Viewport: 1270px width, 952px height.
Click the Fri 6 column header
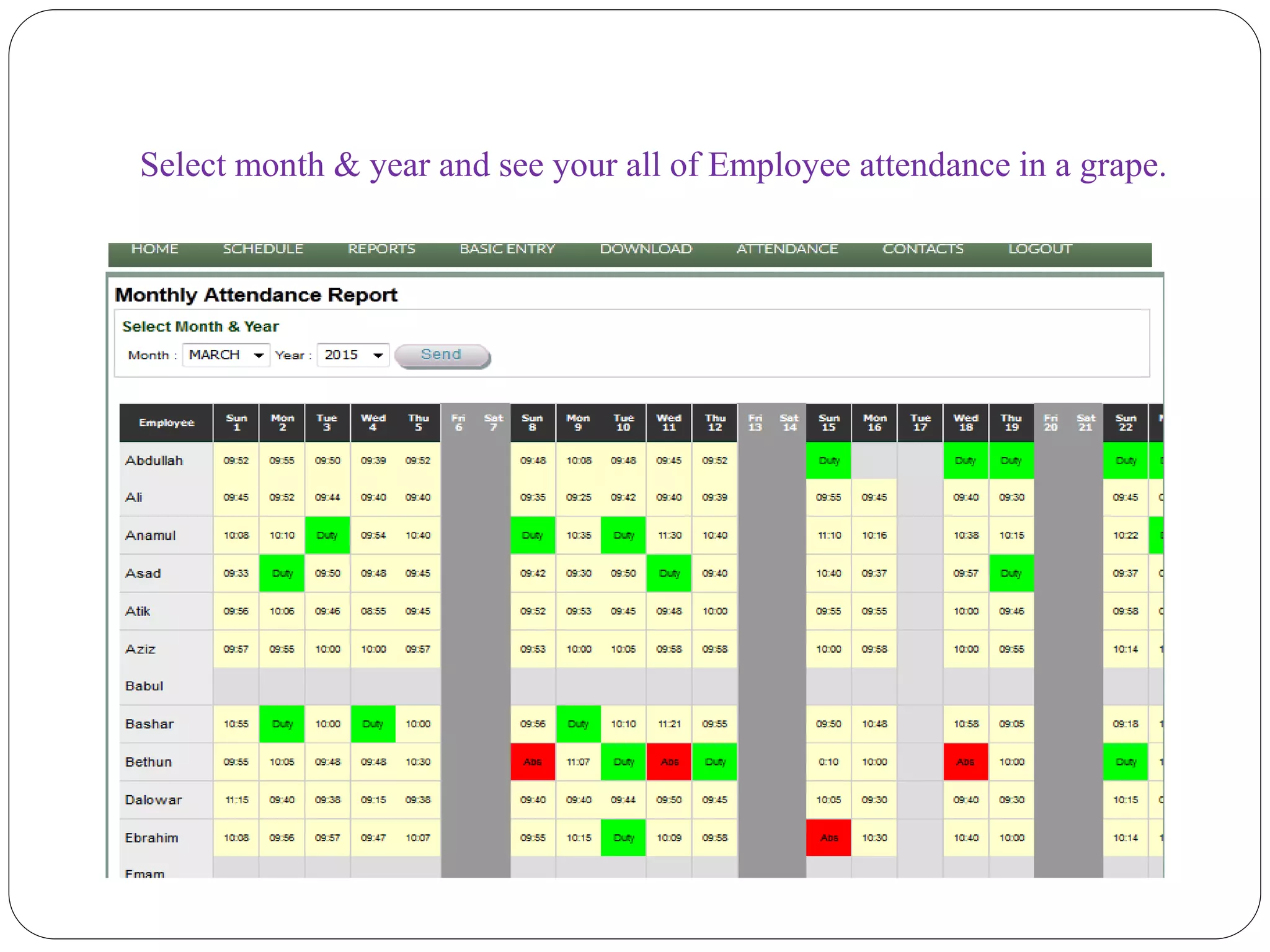(x=459, y=423)
